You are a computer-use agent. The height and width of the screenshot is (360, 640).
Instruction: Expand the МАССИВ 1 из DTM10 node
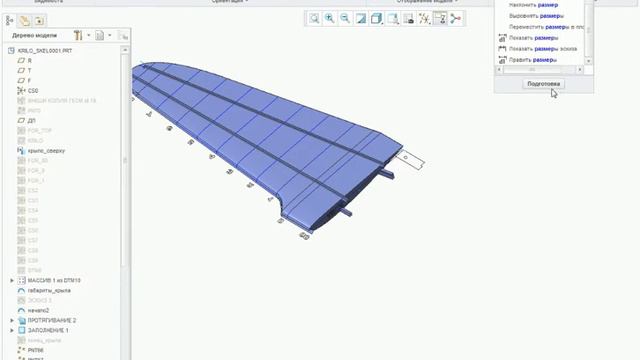[x=12, y=280]
